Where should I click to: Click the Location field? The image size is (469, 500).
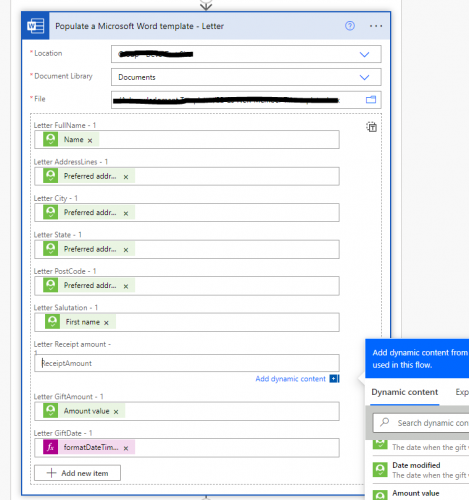tap(246, 54)
